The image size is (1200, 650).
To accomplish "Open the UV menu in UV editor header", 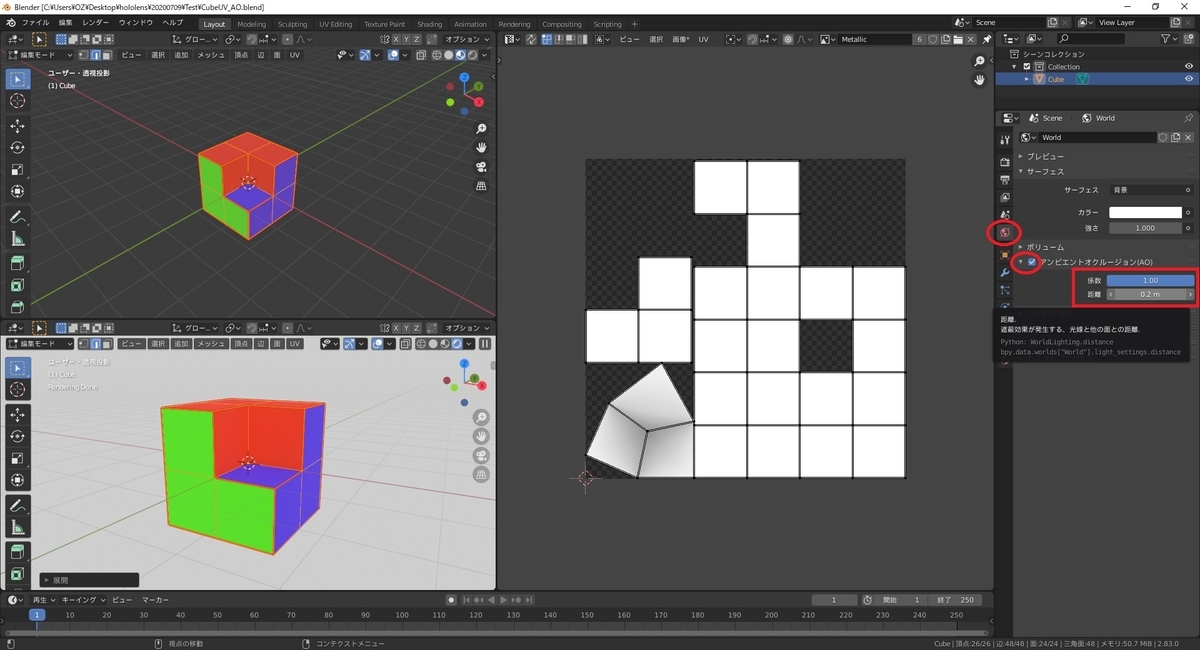I will (x=703, y=39).
